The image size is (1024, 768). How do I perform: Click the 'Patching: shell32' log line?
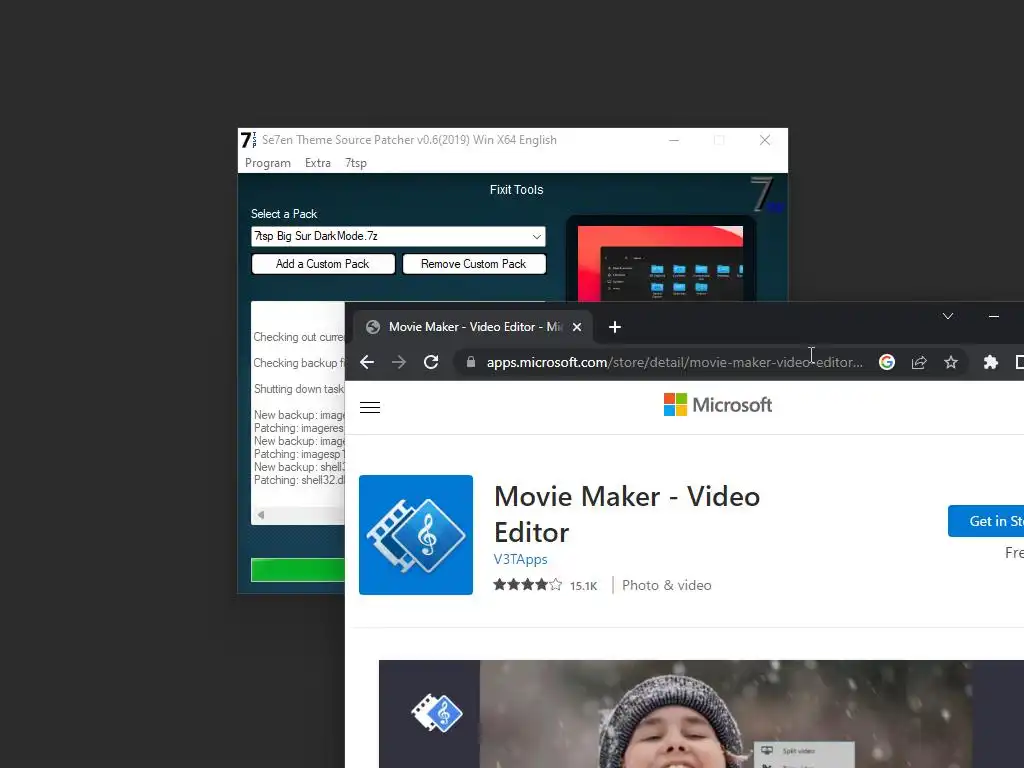click(x=298, y=480)
